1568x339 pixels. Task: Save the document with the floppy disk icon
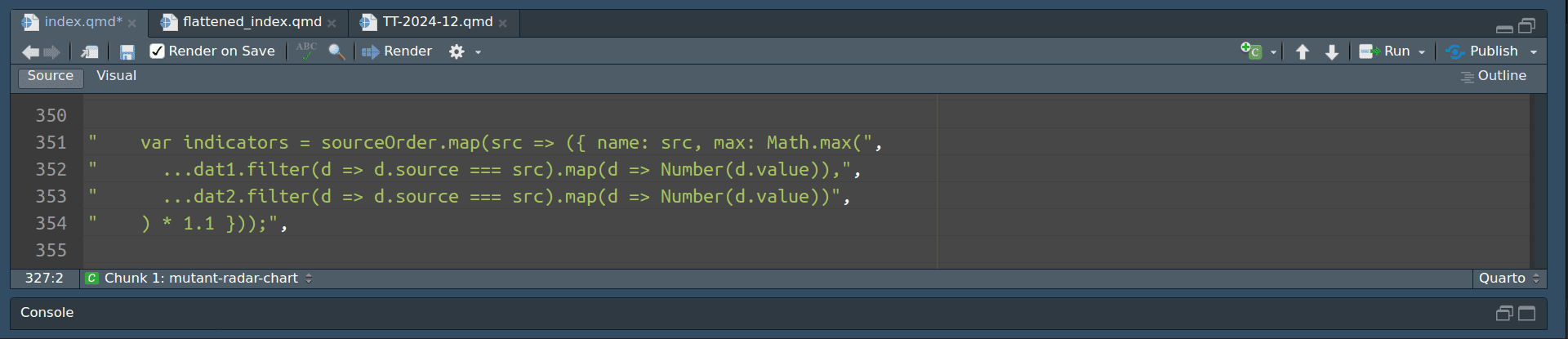click(127, 52)
